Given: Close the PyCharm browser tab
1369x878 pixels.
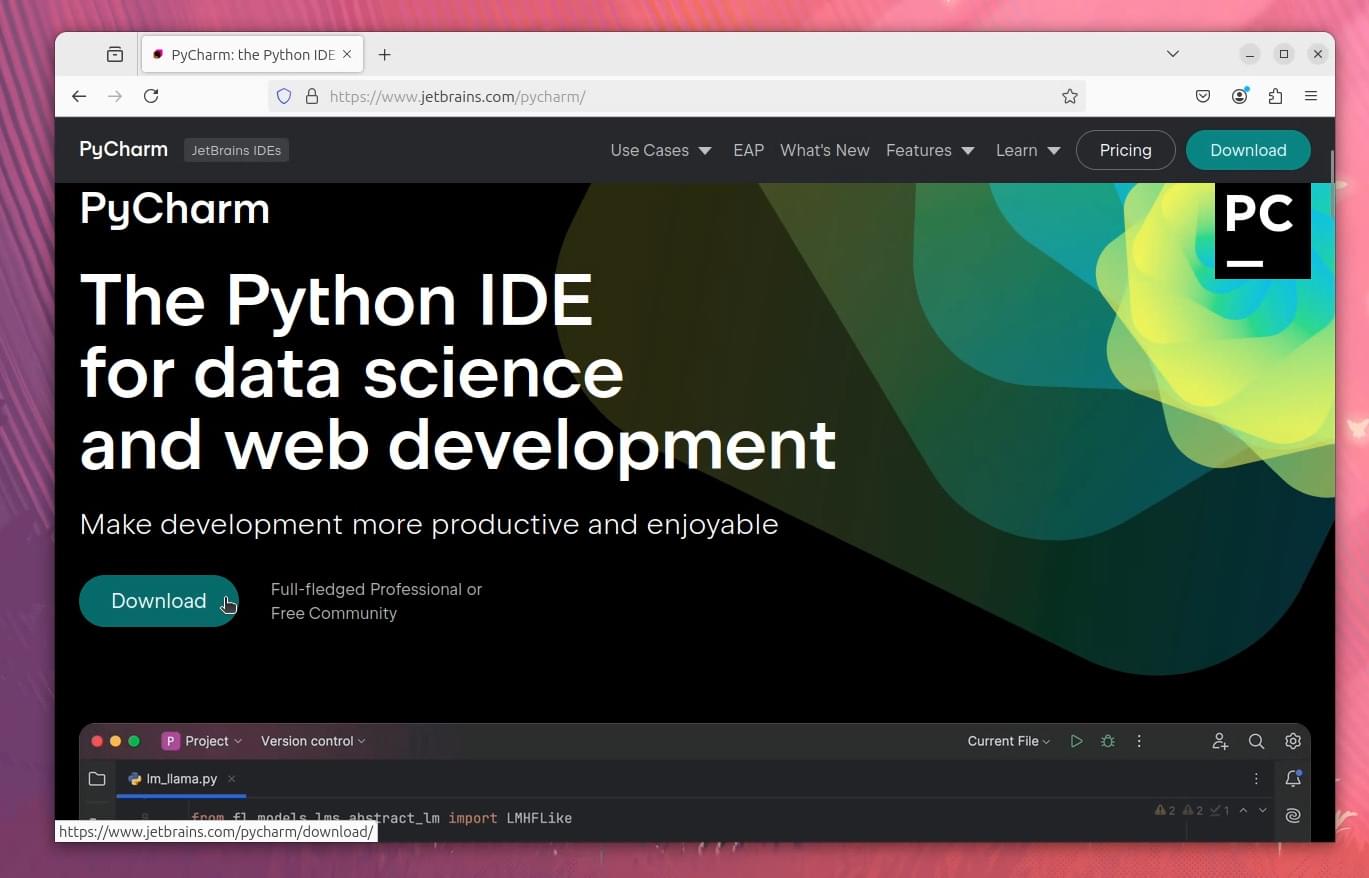Looking at the screenshot, I should coord(347,55).
